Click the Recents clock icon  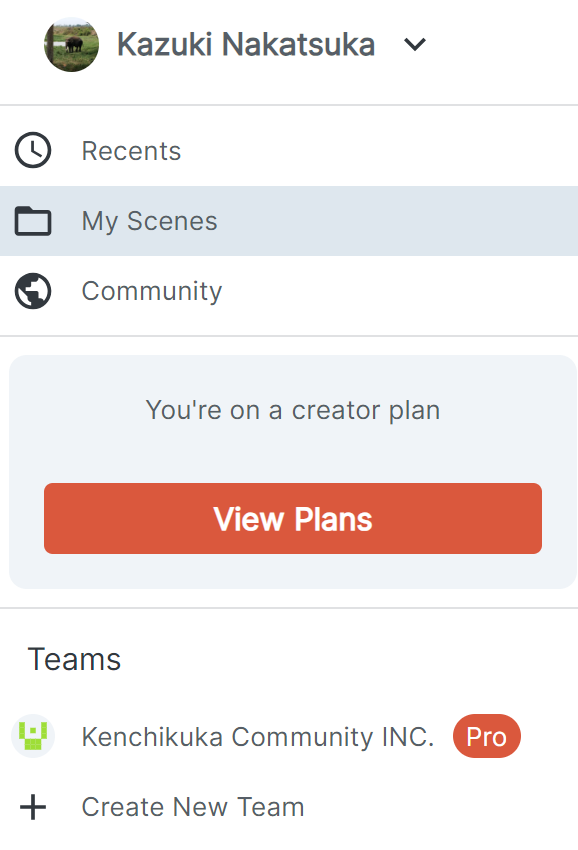coord(33,150)
